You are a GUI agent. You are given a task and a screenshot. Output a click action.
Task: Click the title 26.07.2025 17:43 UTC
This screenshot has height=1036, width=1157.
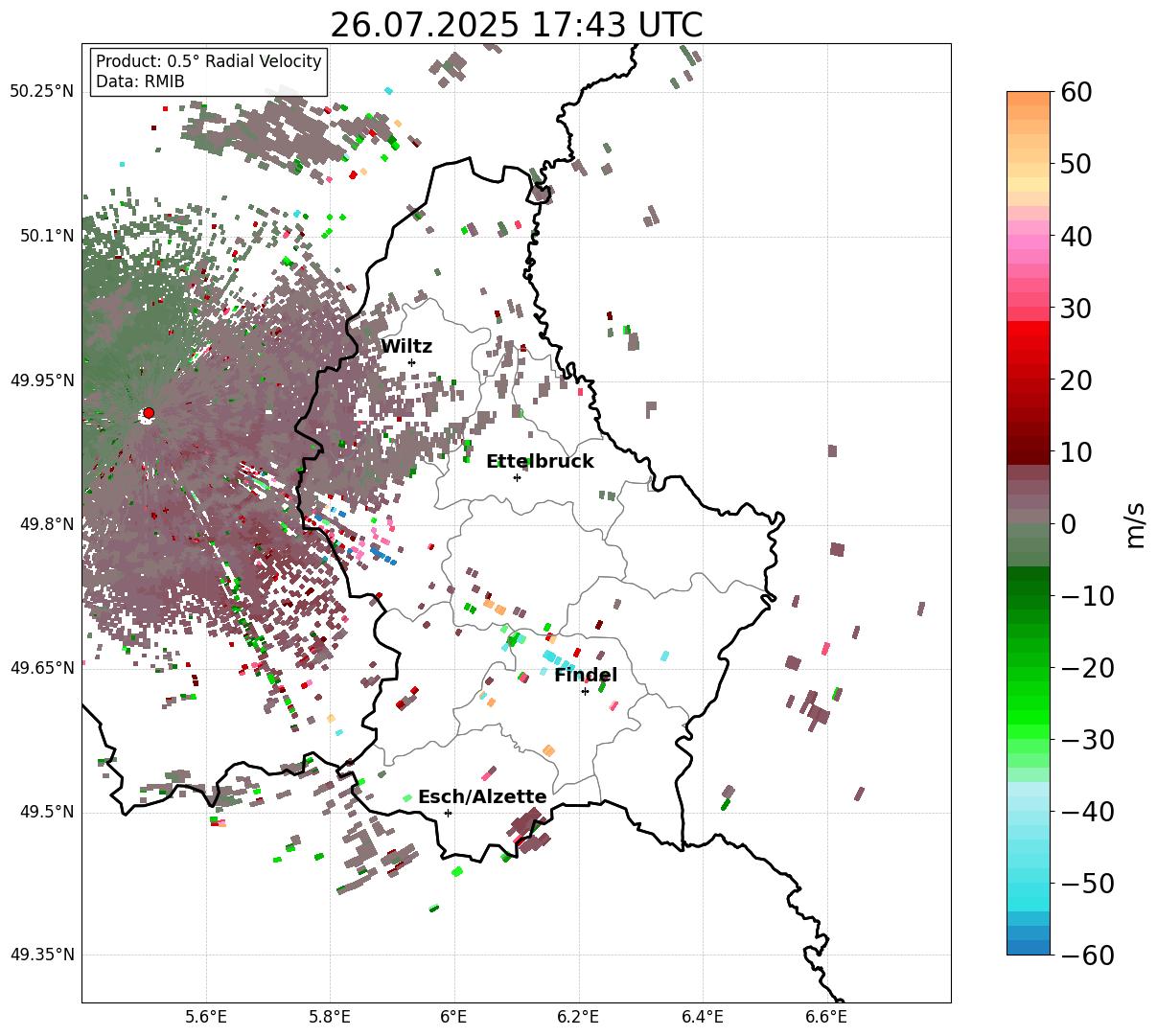(x=517, y=25)
